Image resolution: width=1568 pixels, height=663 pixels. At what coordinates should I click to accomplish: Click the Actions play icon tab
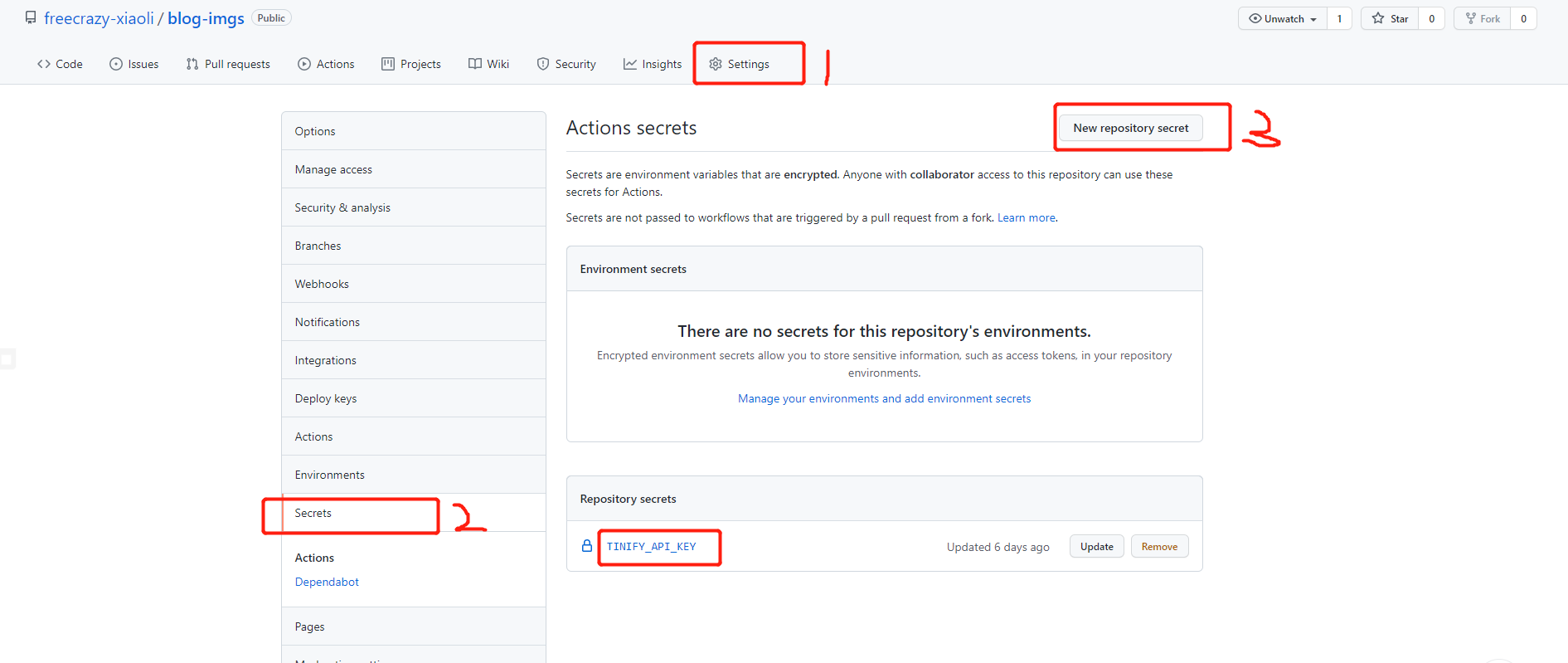pos(304,64)
